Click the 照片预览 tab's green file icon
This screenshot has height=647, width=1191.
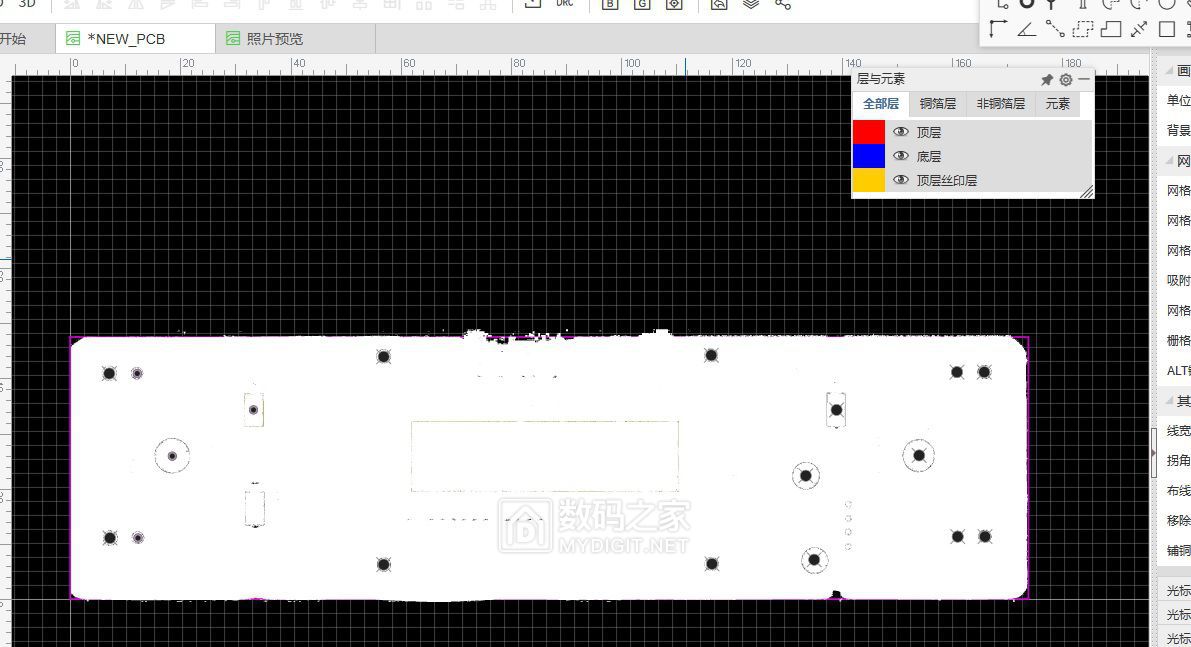coord(233,38)
